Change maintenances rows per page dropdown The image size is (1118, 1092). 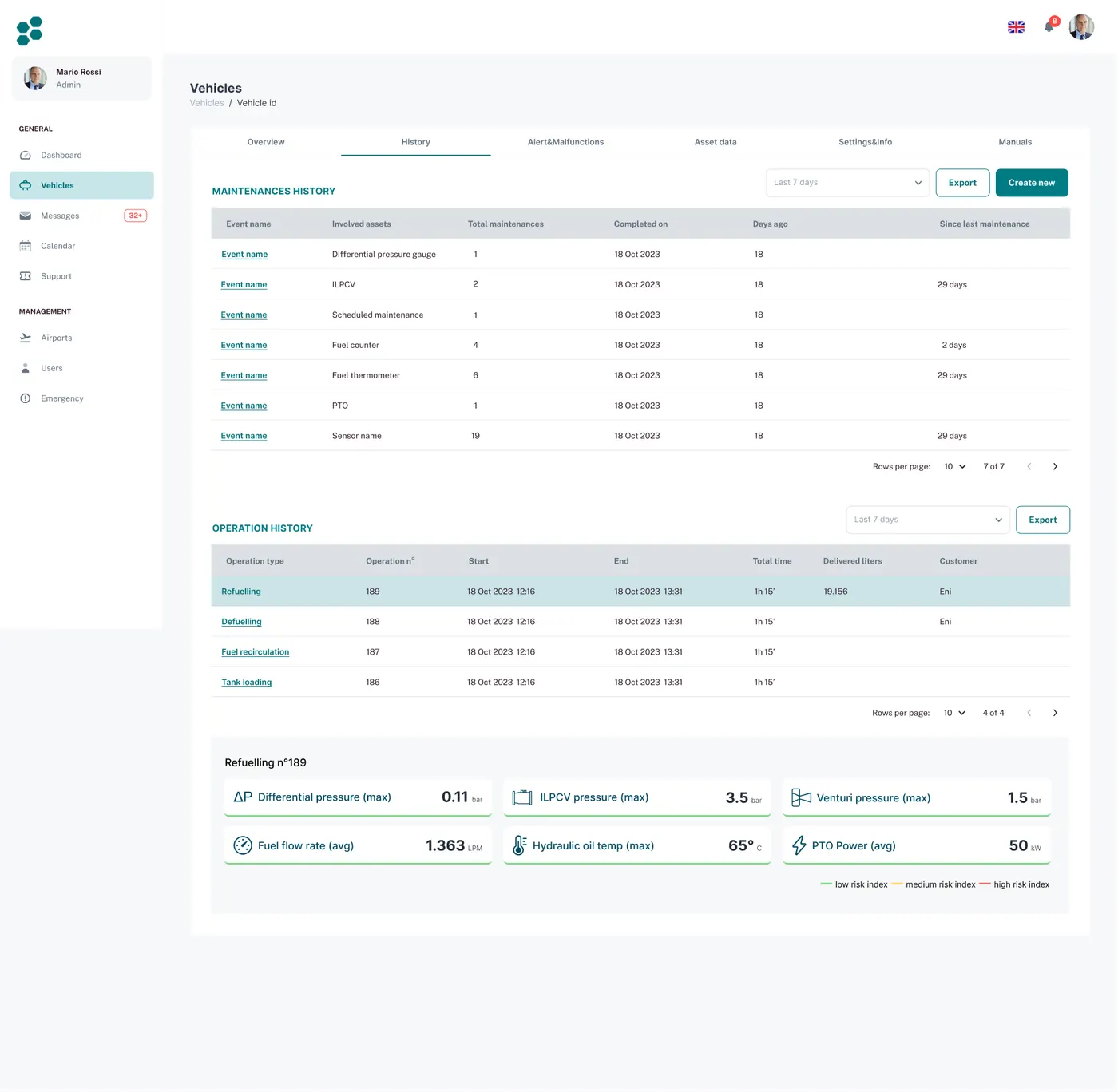click(x=955, y=467)
